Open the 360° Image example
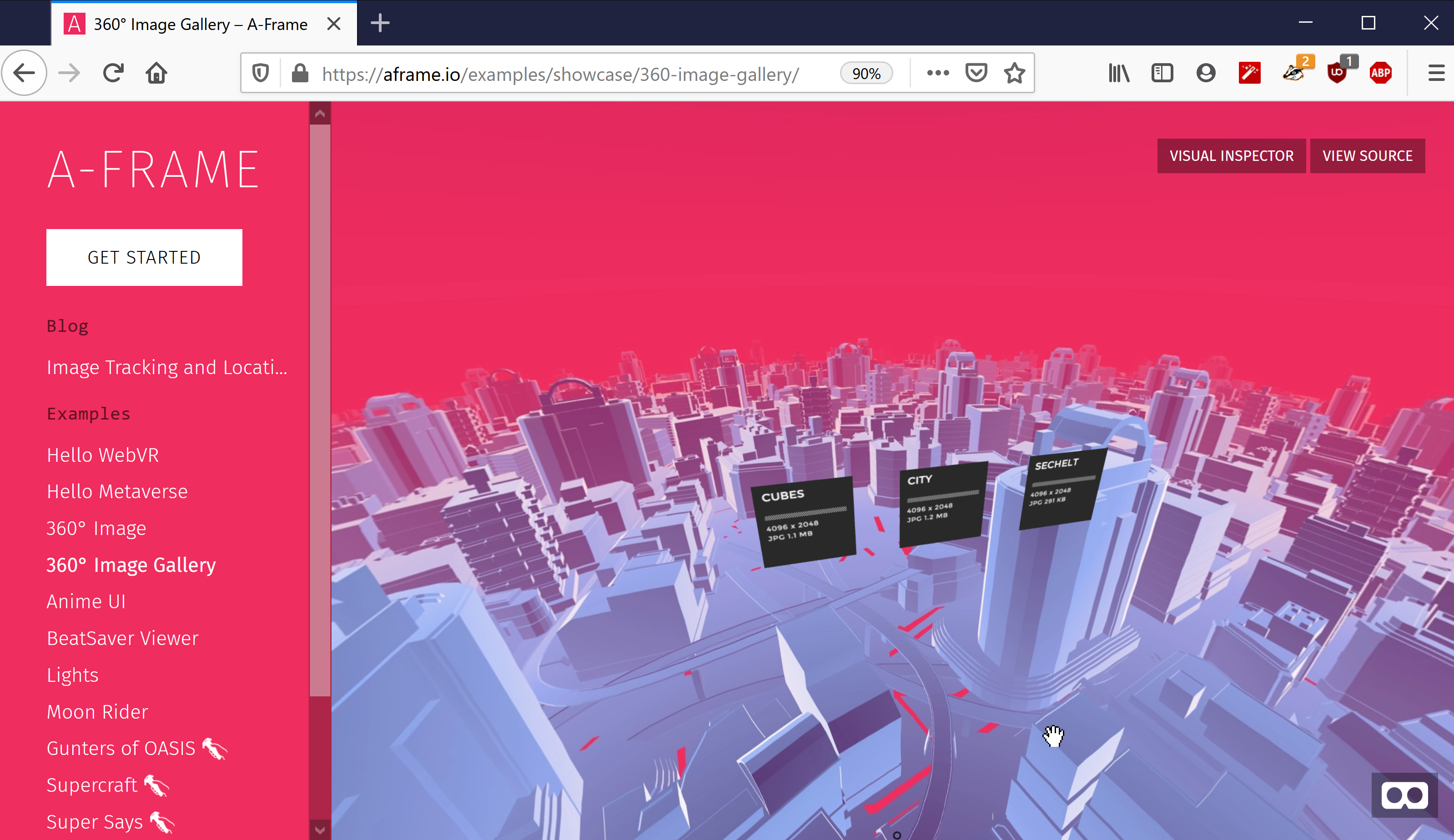The height and width of the screenshot is (840, 1454). pos(96,528)
